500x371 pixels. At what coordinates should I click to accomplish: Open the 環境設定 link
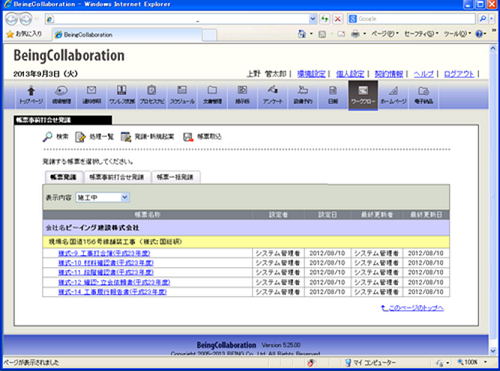[x=311, y=74]
